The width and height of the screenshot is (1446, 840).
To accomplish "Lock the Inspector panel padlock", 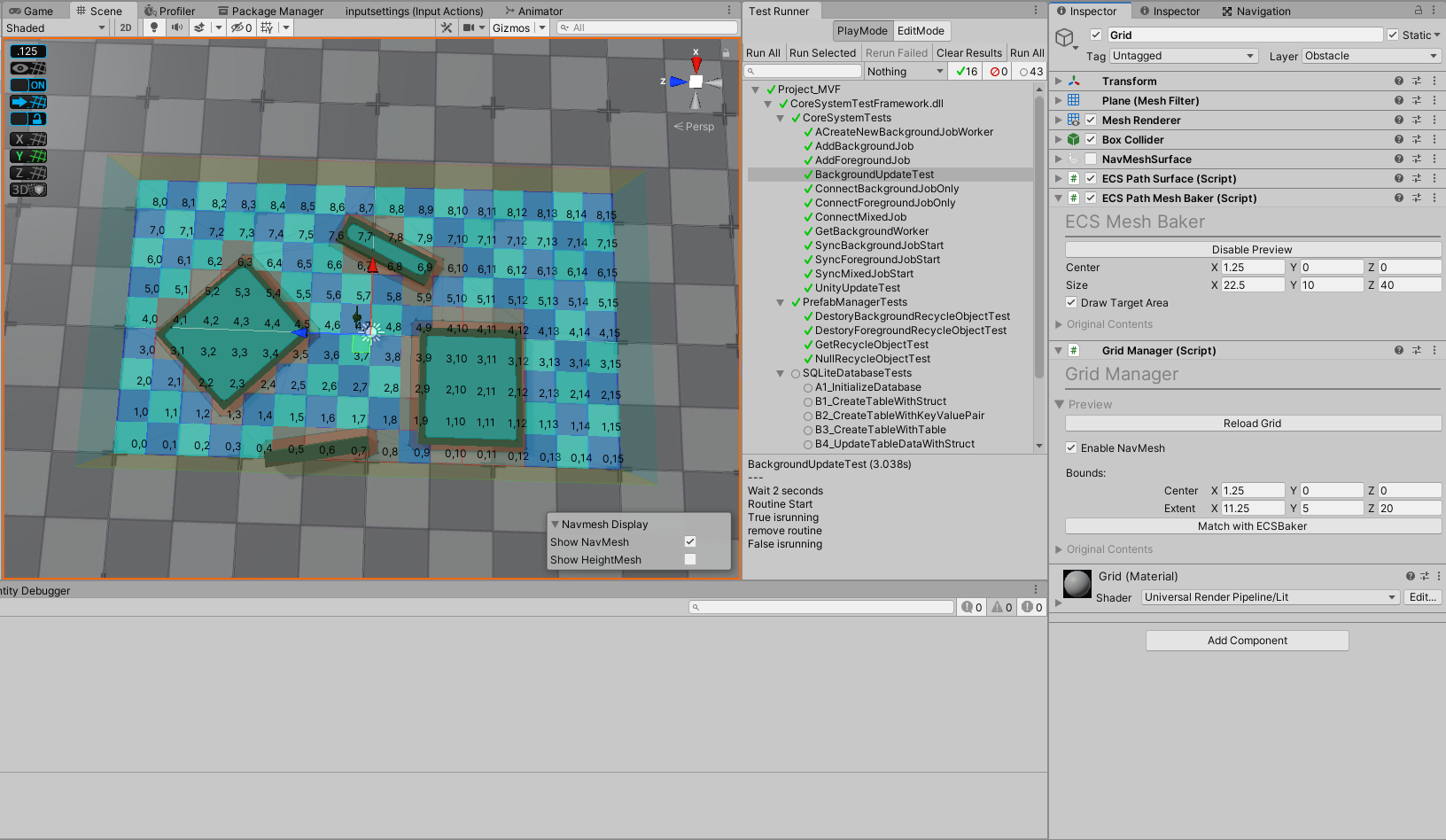I will coord(1419,11).
